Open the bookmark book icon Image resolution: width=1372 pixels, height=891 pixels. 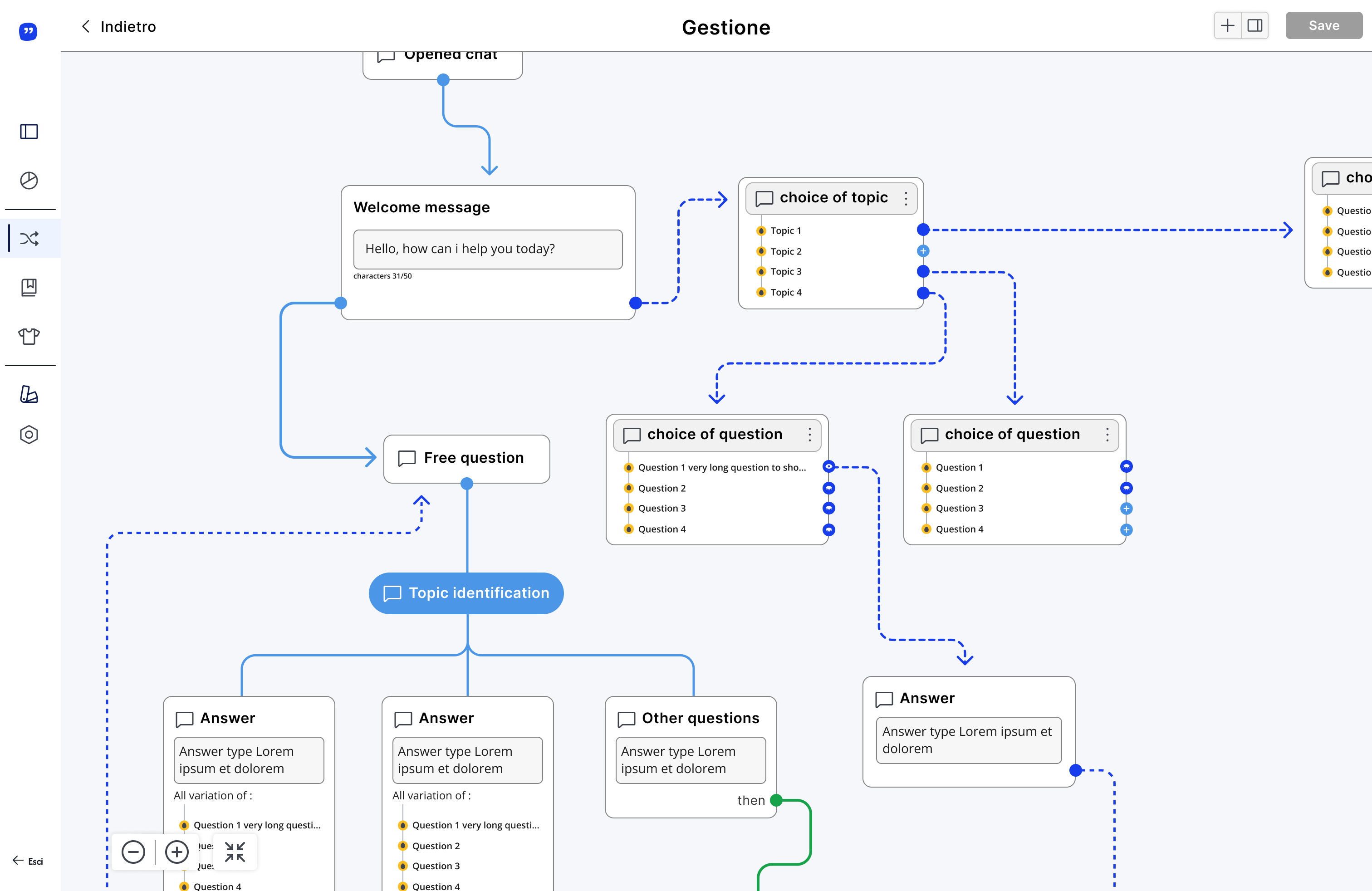pyautogui.click(x=29, y=287)
